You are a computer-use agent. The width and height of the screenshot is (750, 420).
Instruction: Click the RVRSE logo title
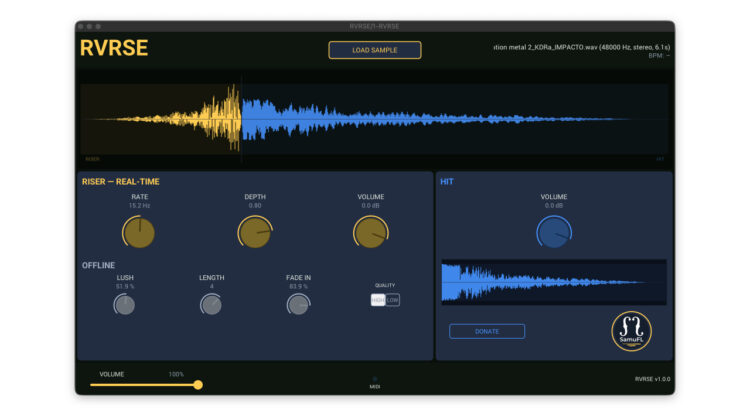pyautogui.click(x=114, y=48)
